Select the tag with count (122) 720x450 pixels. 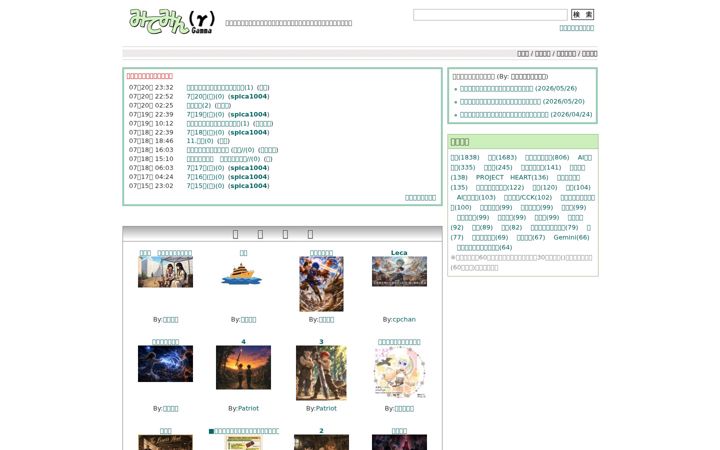[500, 188]
